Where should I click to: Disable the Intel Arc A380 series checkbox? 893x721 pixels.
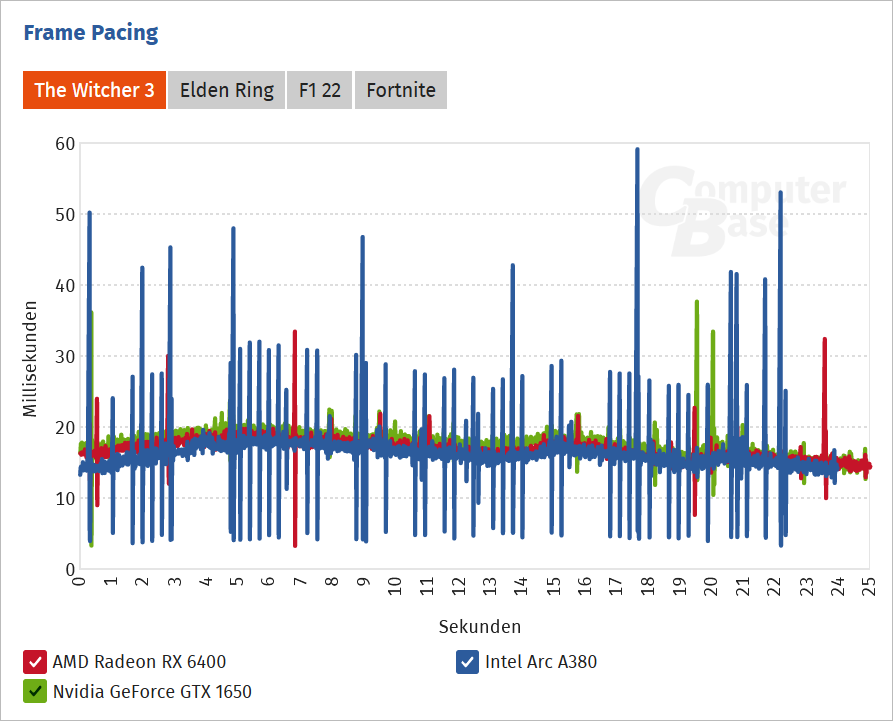[x=467, y=662]
